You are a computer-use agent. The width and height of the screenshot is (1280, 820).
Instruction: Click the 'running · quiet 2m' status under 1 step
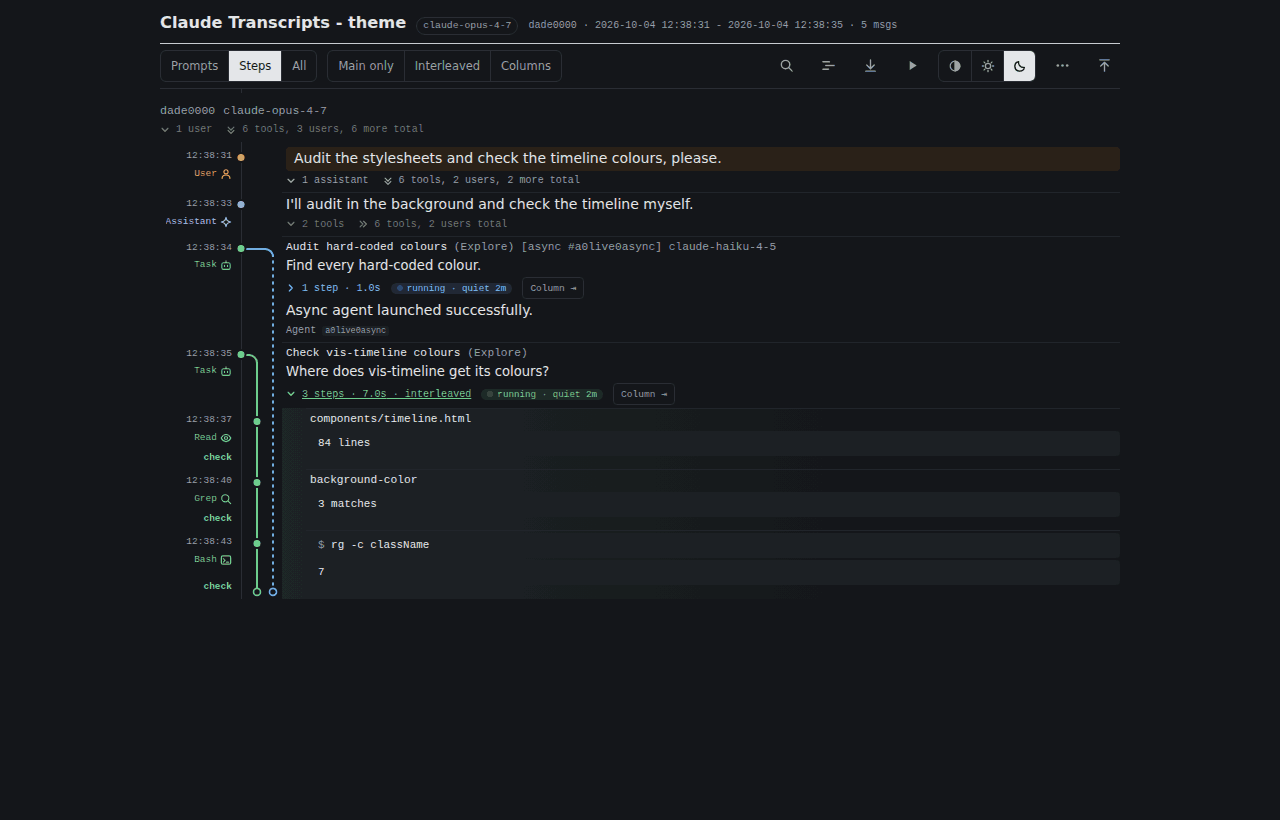click(x=451, y=288)
